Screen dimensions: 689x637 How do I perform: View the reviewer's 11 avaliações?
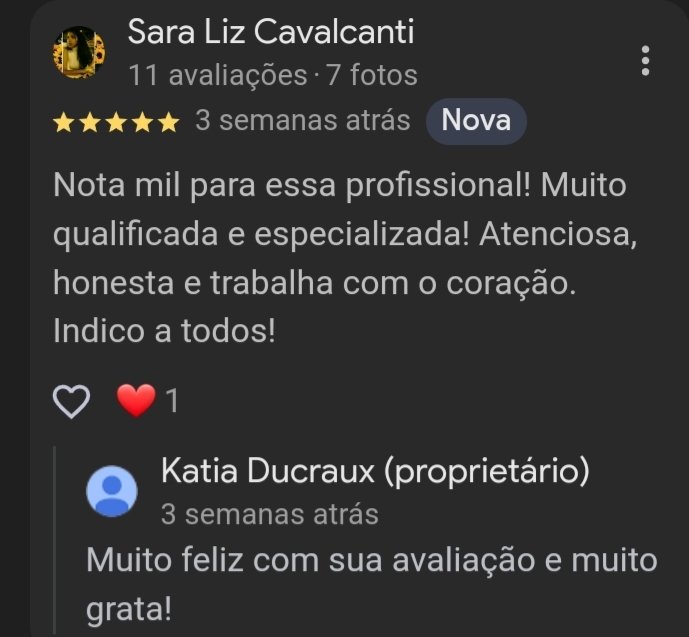pyautogui.click(x=218, y=75)
